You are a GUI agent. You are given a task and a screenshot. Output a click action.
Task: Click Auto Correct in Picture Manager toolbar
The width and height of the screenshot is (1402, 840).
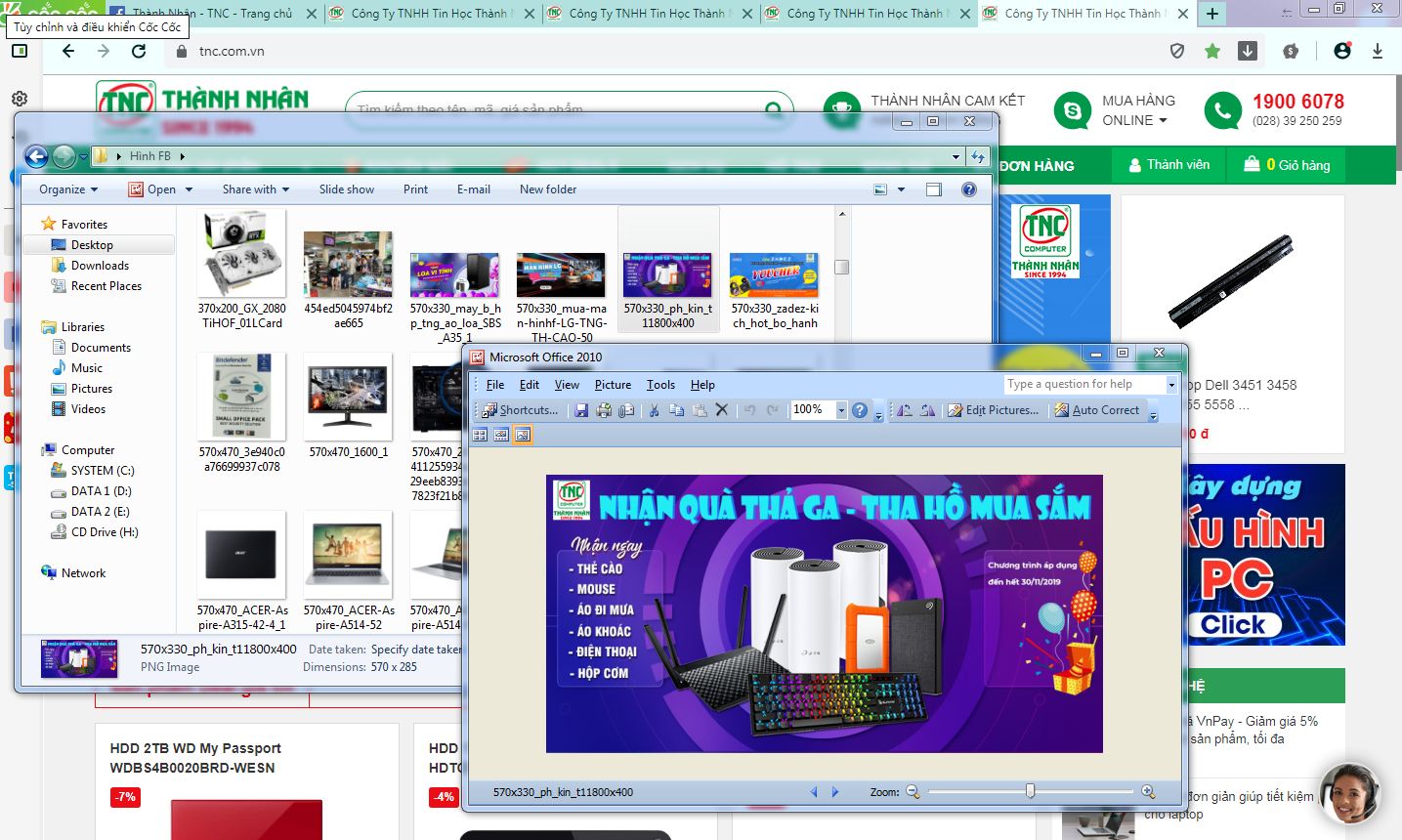click(1097, 410)
